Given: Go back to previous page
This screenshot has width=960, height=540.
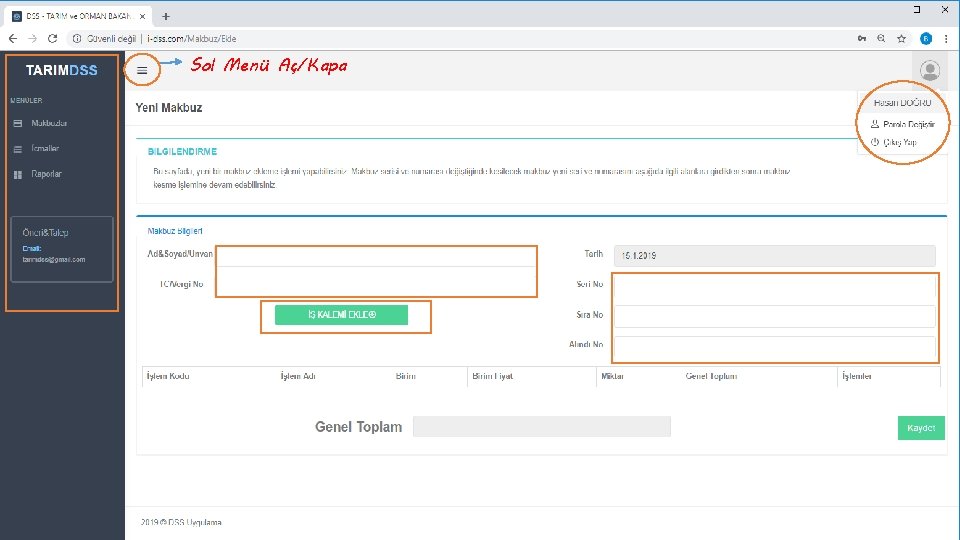Looking at the screenshot, I should [13, 39].
